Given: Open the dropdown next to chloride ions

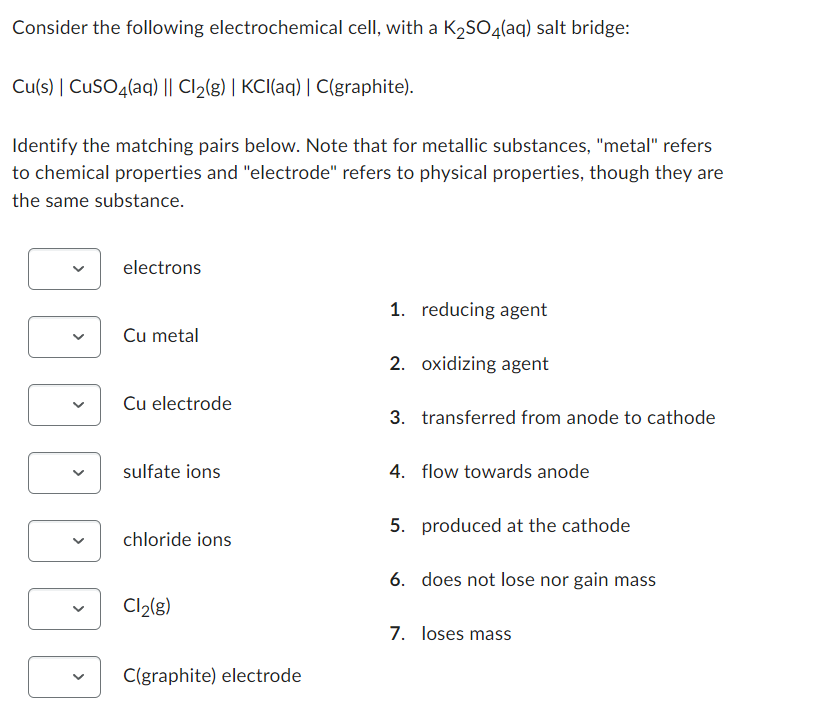Looking at the screenshot, I should tap(64, 541).
